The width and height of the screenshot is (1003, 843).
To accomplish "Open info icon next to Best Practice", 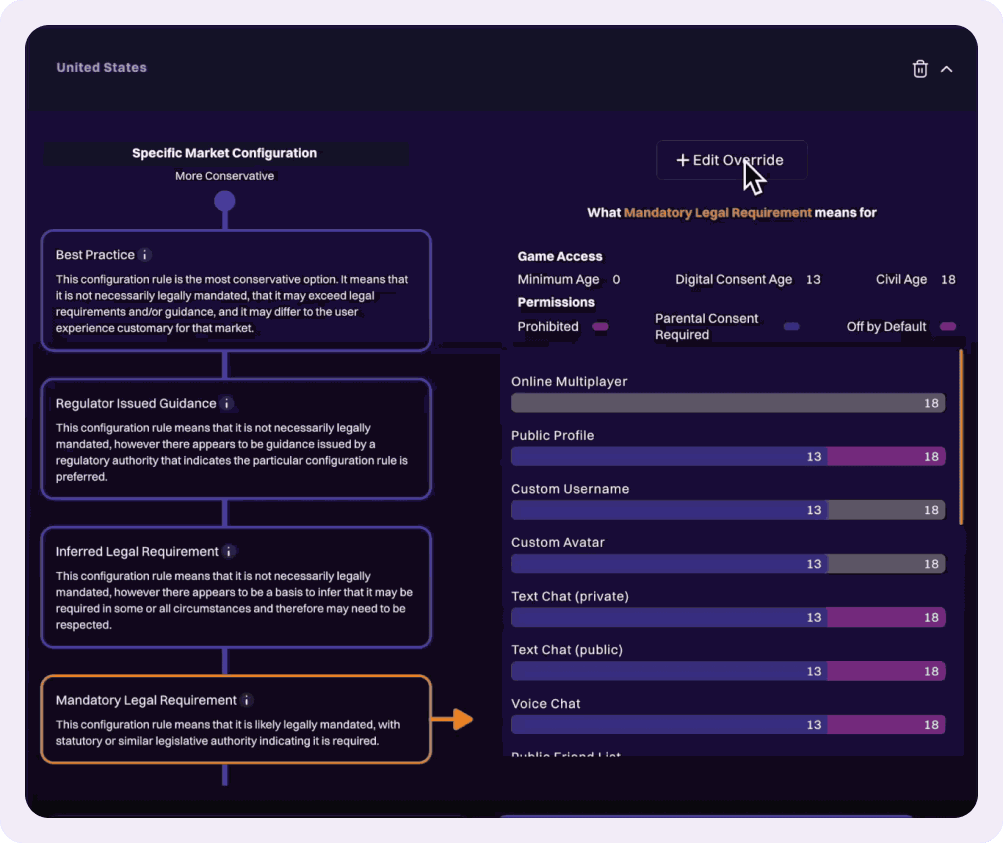I will point(145,255).
